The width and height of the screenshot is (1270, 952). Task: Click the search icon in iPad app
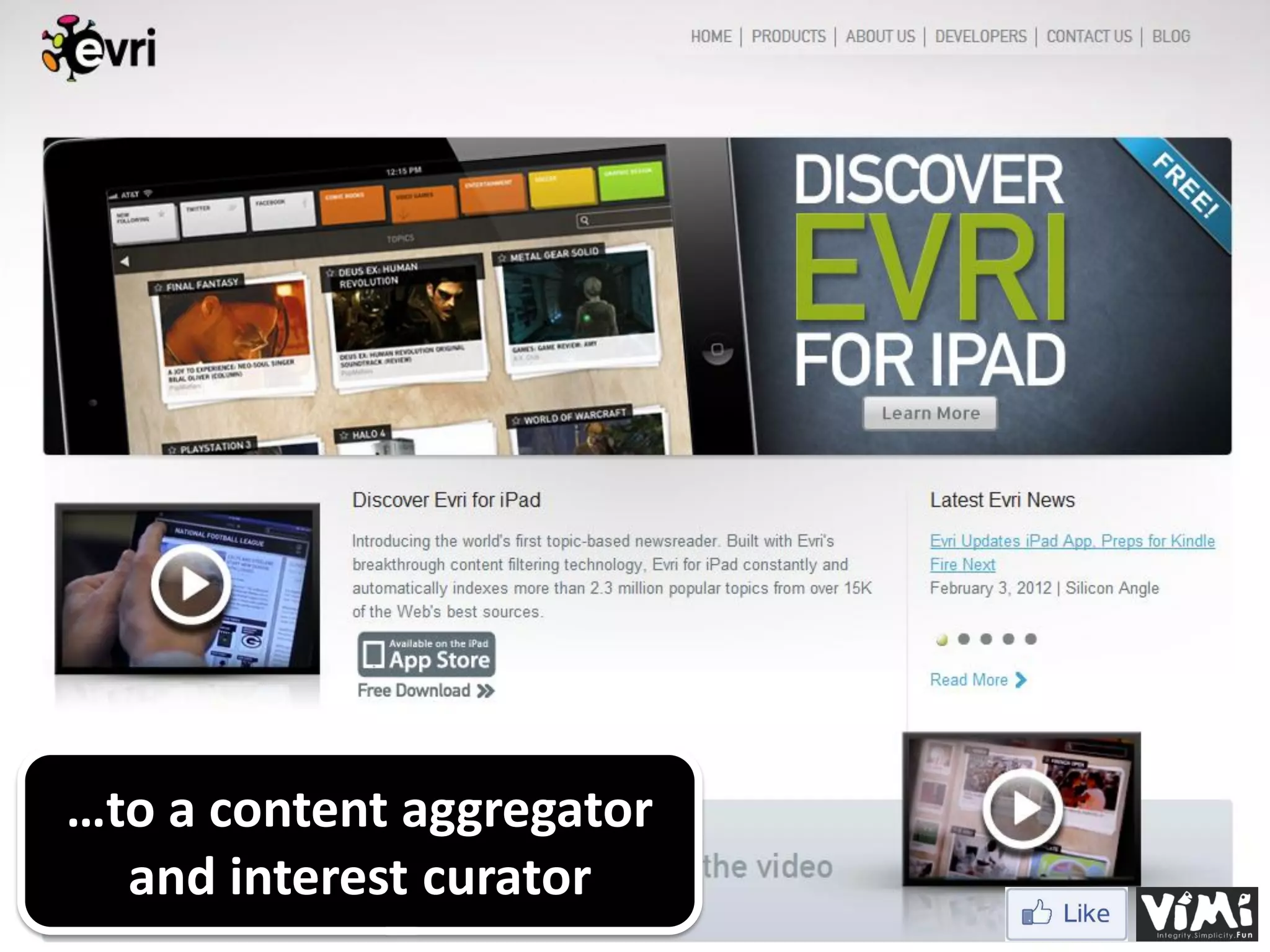tap(584, 219)
